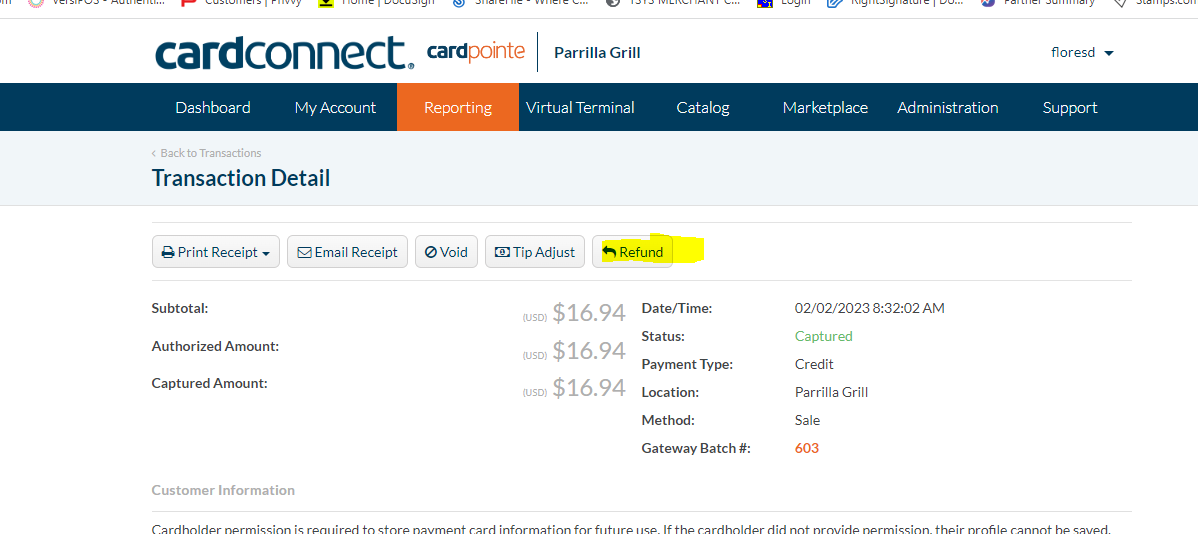1198x534 pixels.
Task: Click the Captured Amount value $16.94
Action: pos(588,388)
